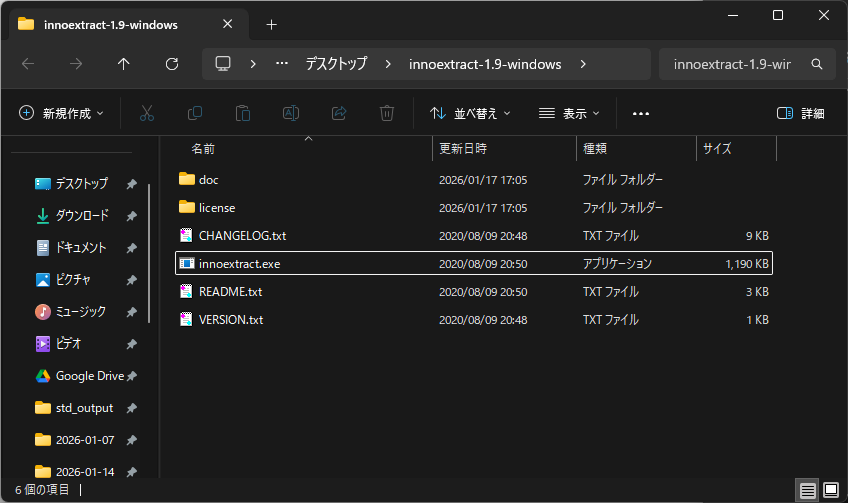
Task: Open the doc folder
Action: [x=208, y=180]
